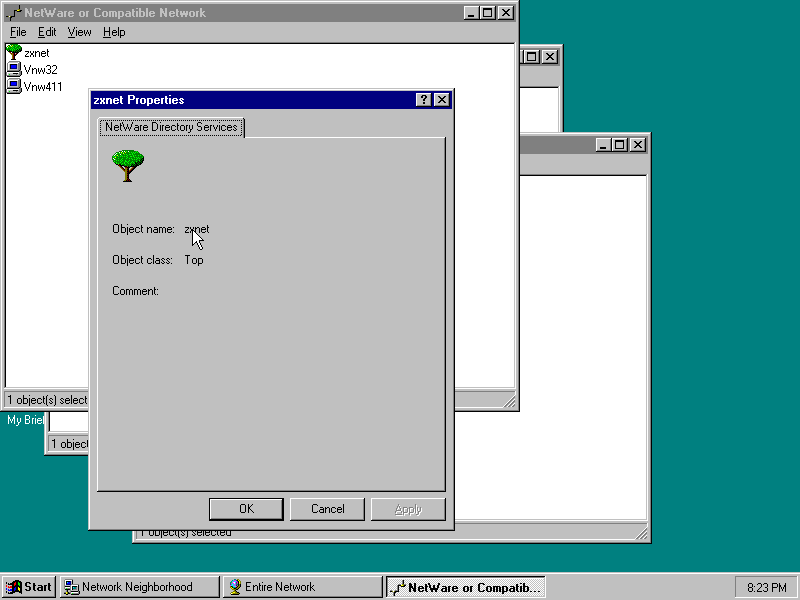Open the View menu
Image resolution: width=800 pixels, height=600 pixels.
tap(79, 32)
